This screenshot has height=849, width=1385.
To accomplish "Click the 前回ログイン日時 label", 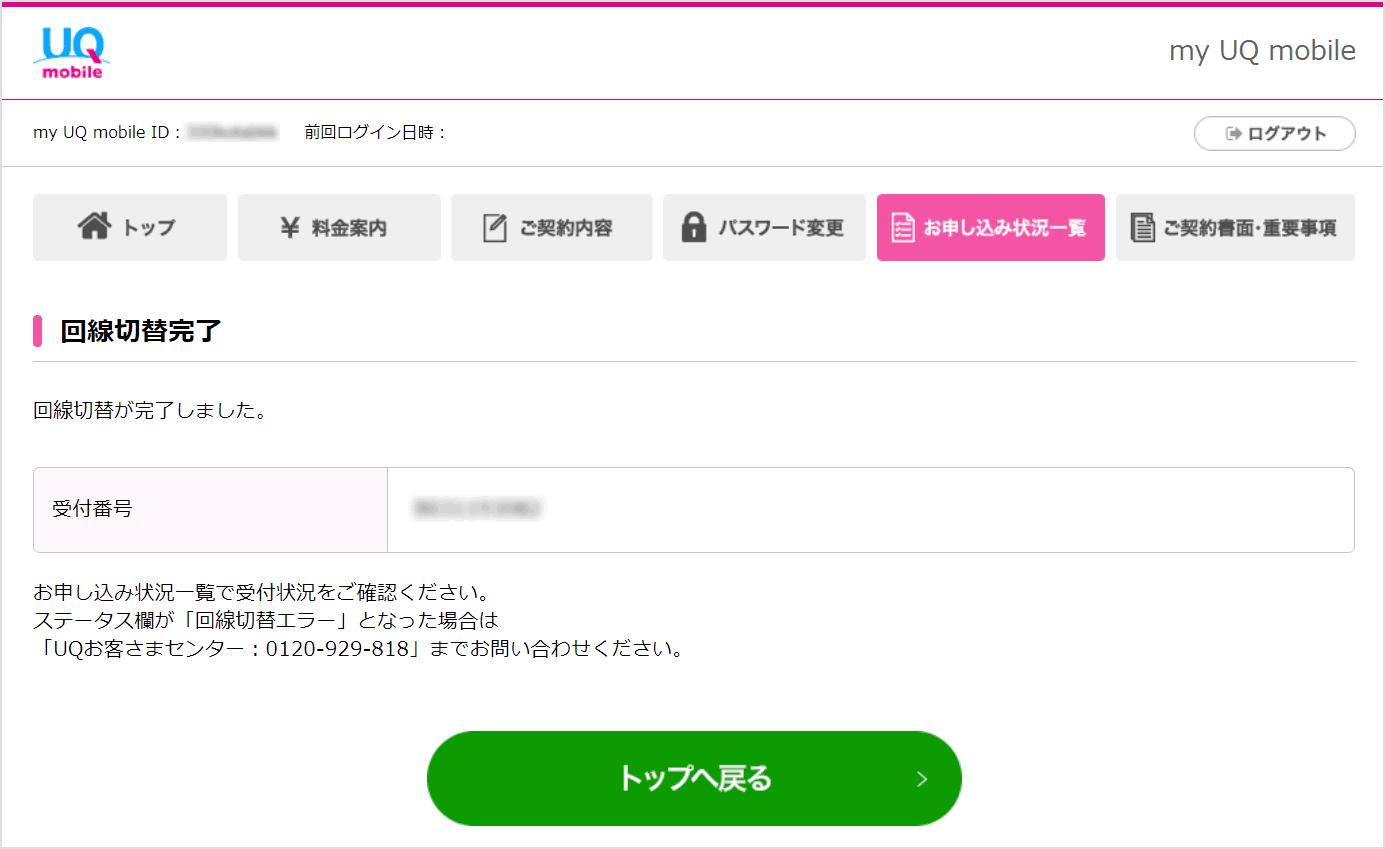I will 375,132.
